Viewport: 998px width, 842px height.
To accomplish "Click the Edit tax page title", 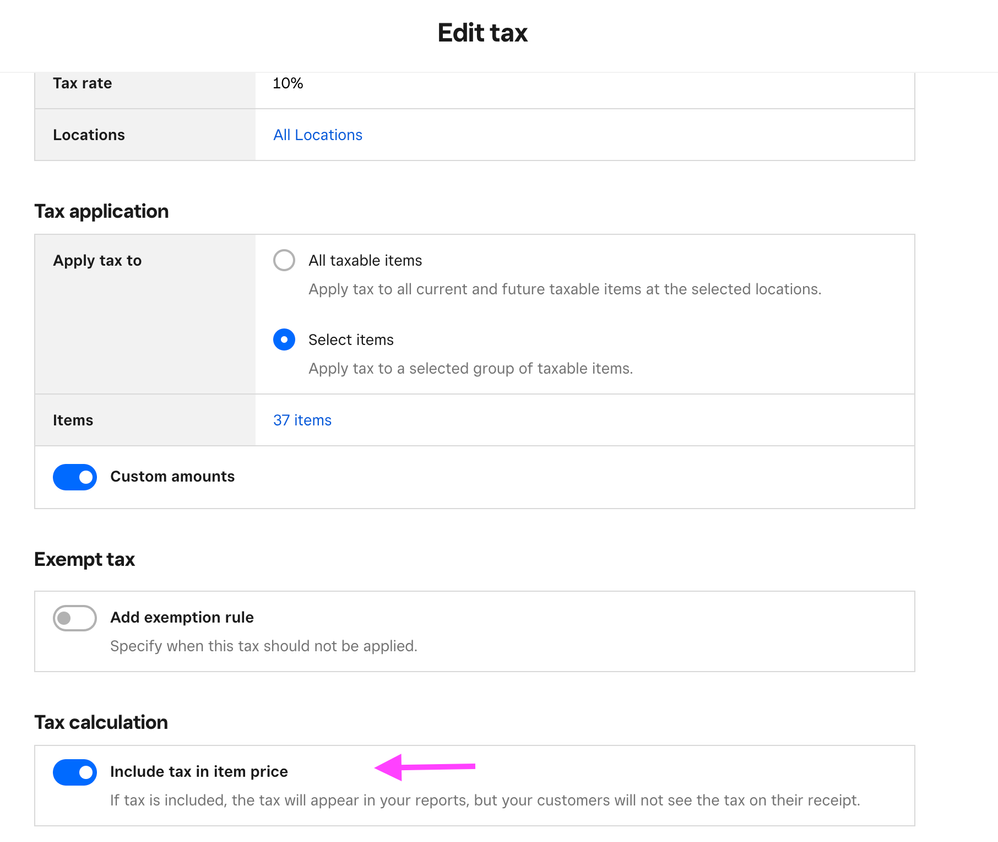I will [482, 33].
